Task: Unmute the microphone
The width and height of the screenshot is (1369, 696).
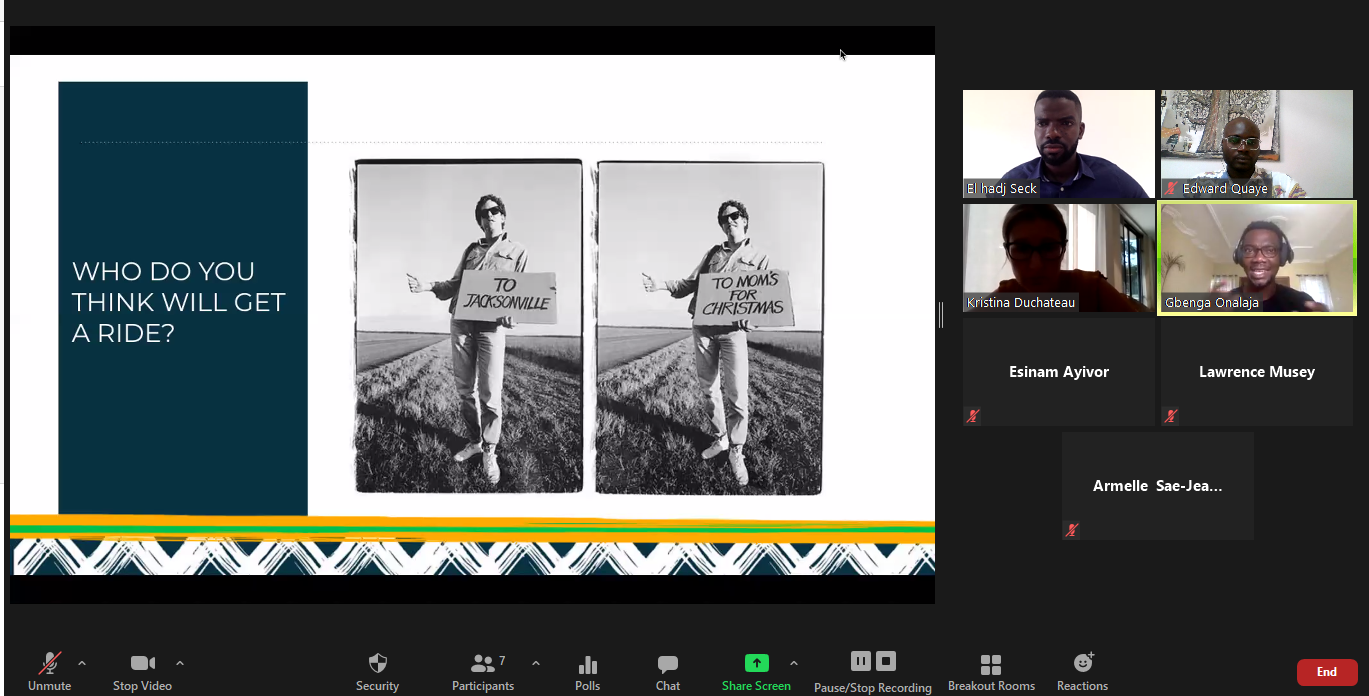Action: click(x=49, y=663)
